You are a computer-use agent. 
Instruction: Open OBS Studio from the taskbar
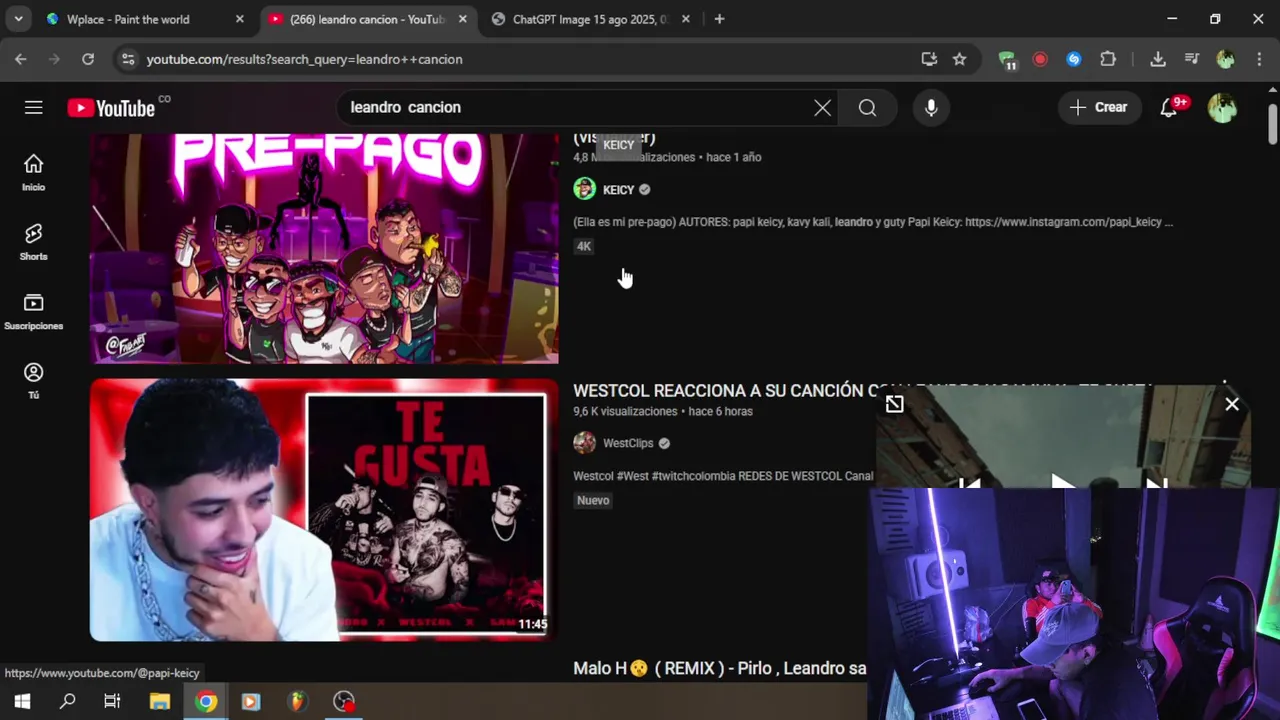(x=344, y=701)
